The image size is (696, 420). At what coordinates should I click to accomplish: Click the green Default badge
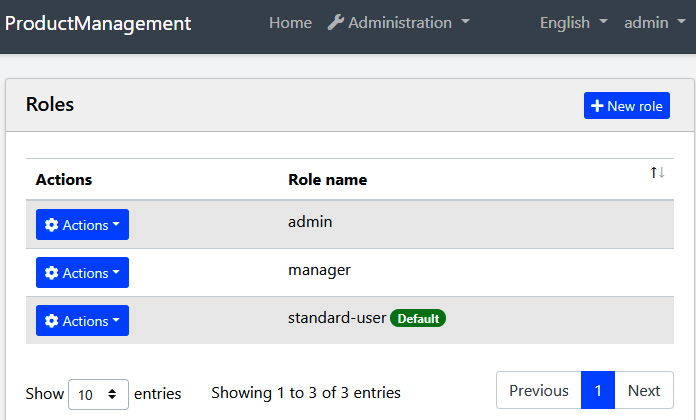click(417, 319)
